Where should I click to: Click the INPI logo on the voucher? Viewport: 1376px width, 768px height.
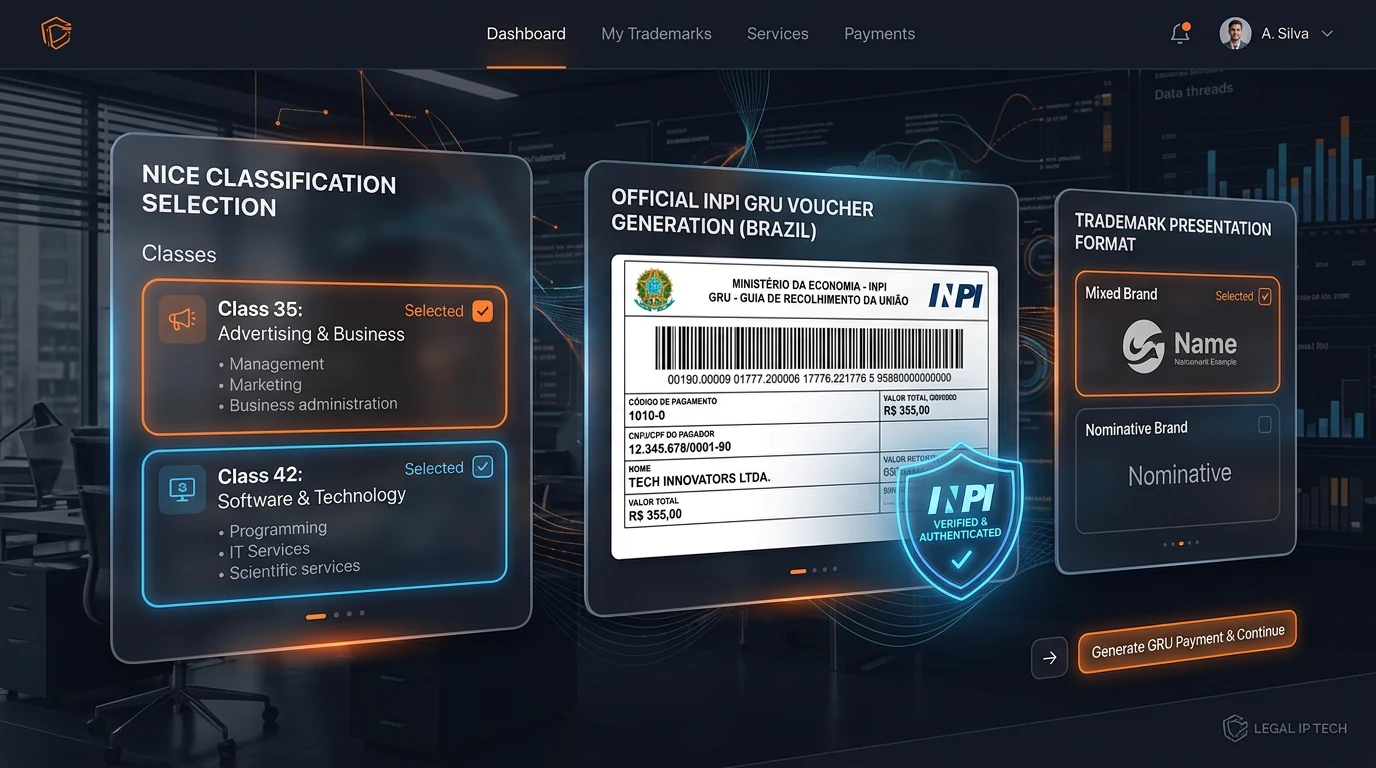pos(955,294)
